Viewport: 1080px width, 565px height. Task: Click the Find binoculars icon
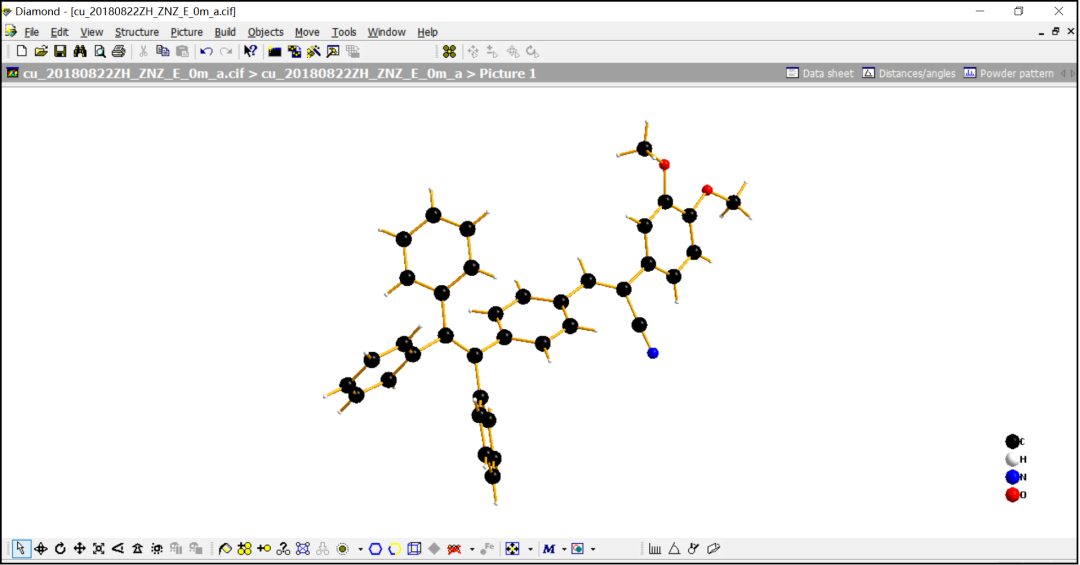80,51
